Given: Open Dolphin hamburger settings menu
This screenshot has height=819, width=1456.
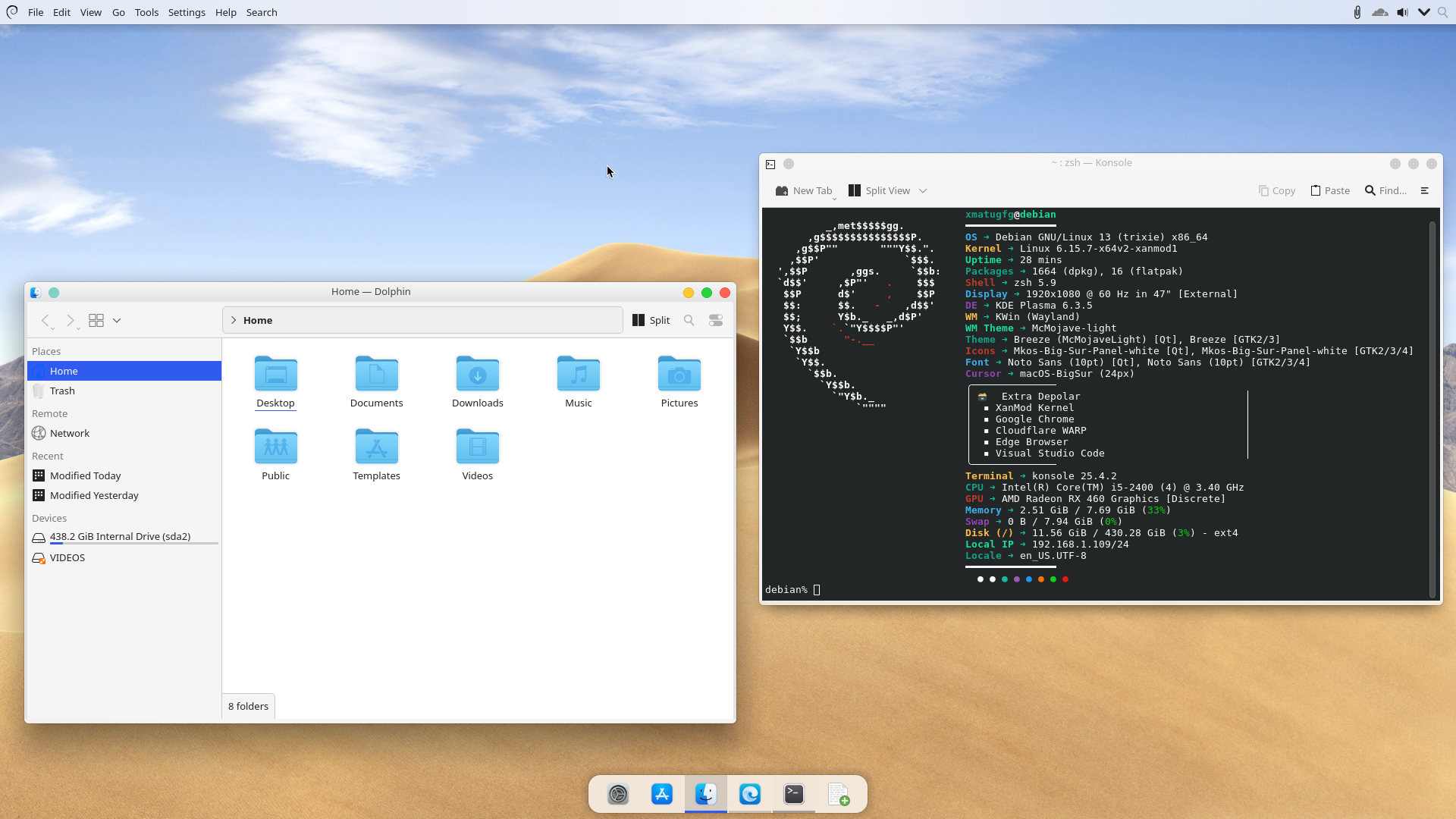Looking at the screenshot, I should (715, 320).
